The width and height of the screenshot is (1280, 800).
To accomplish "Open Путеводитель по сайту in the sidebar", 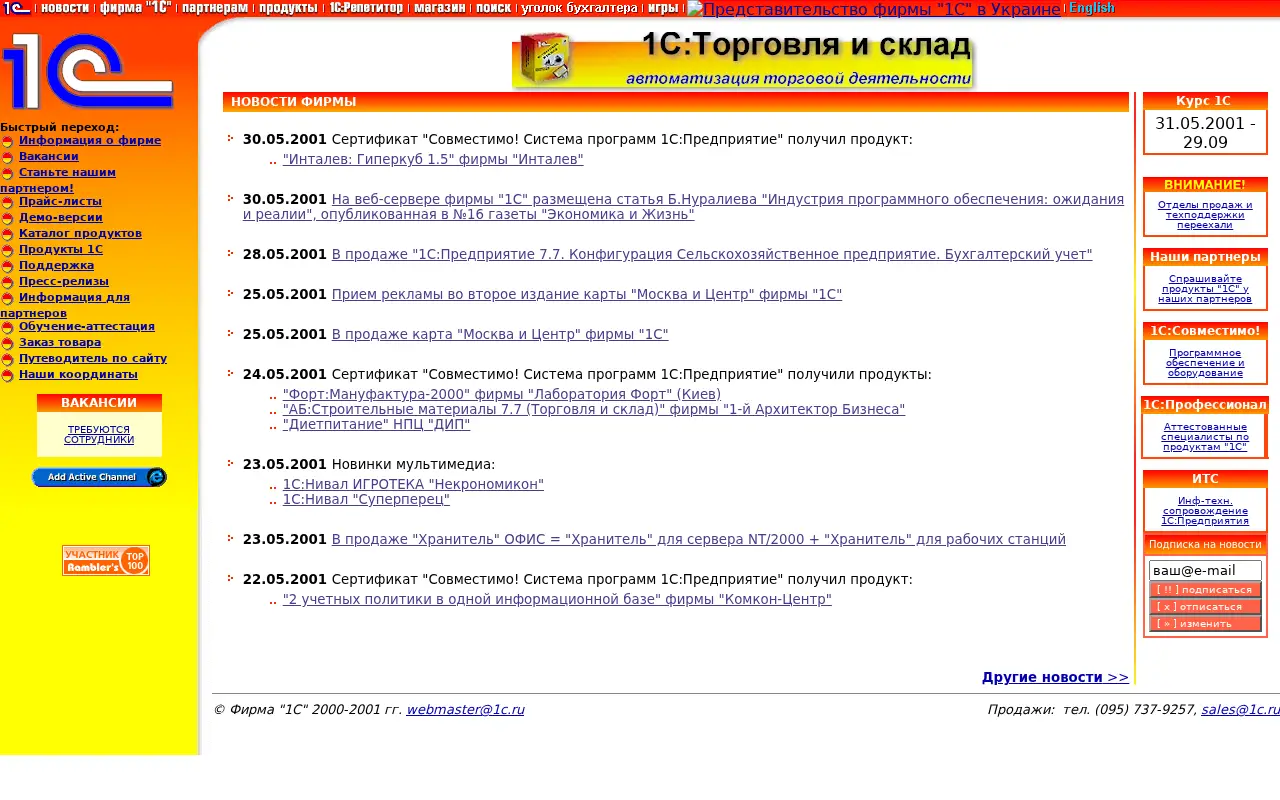I will [93, 358].
